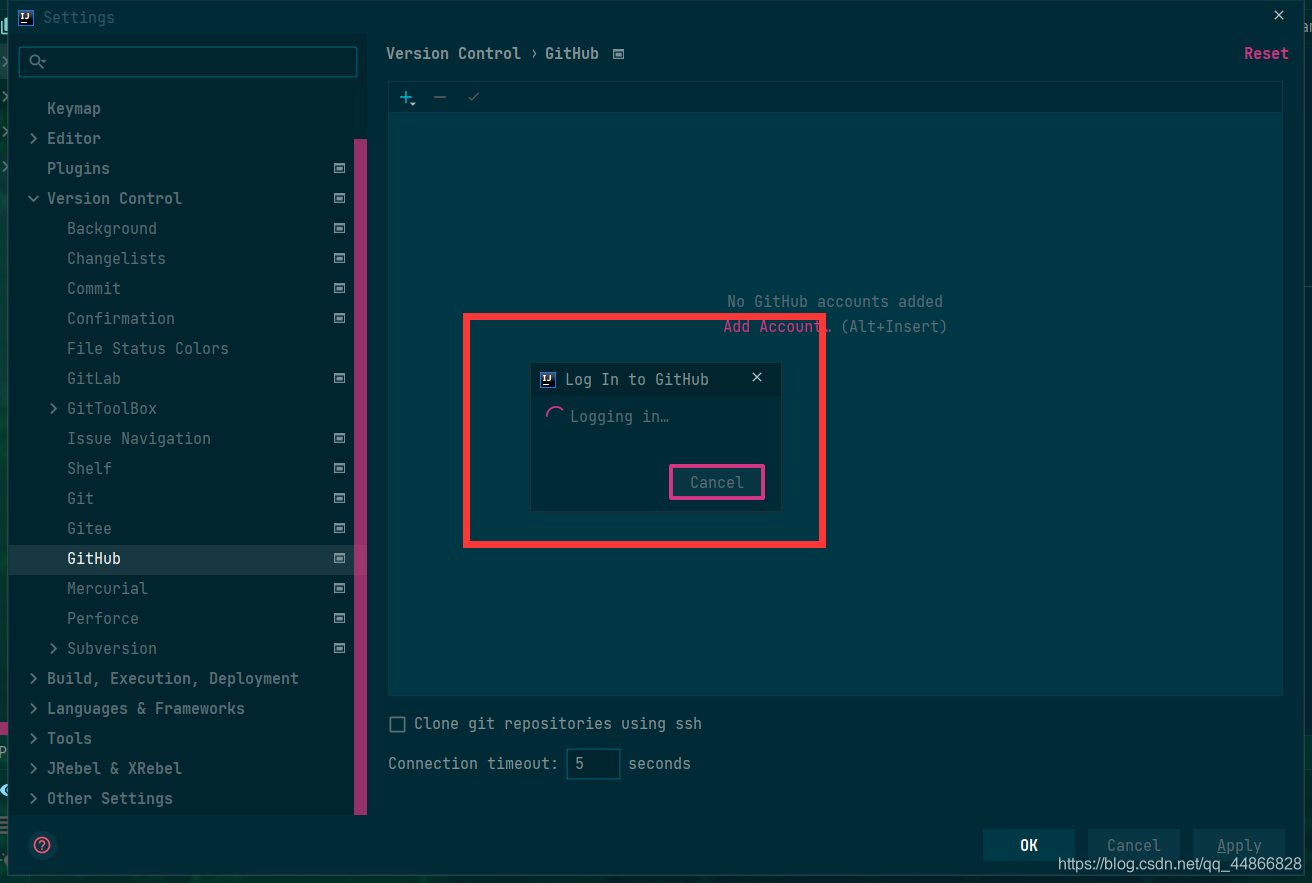
Task: Select GitLab settings page
Action: pos(94,378)
